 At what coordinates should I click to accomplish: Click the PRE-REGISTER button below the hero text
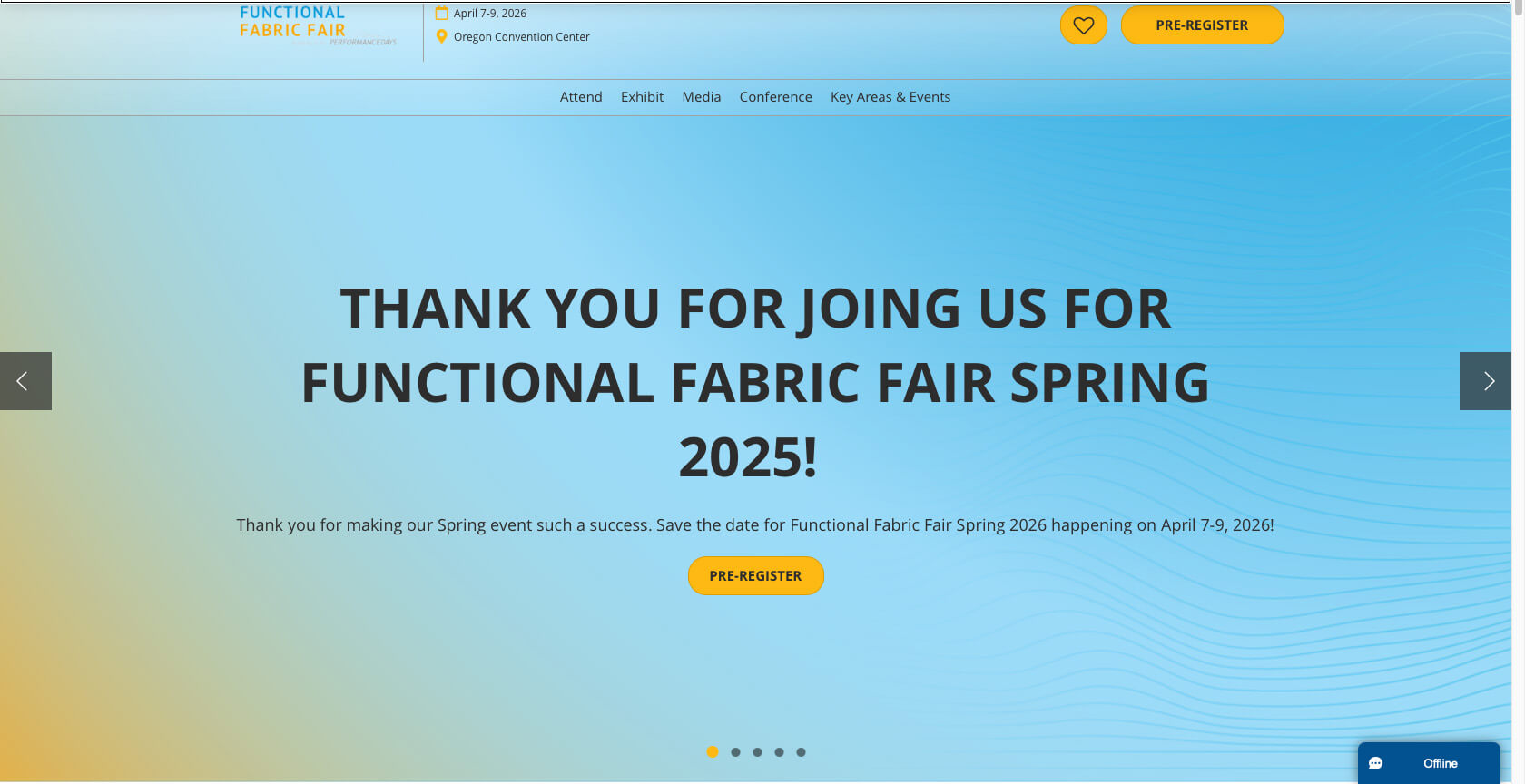point(755,576)
